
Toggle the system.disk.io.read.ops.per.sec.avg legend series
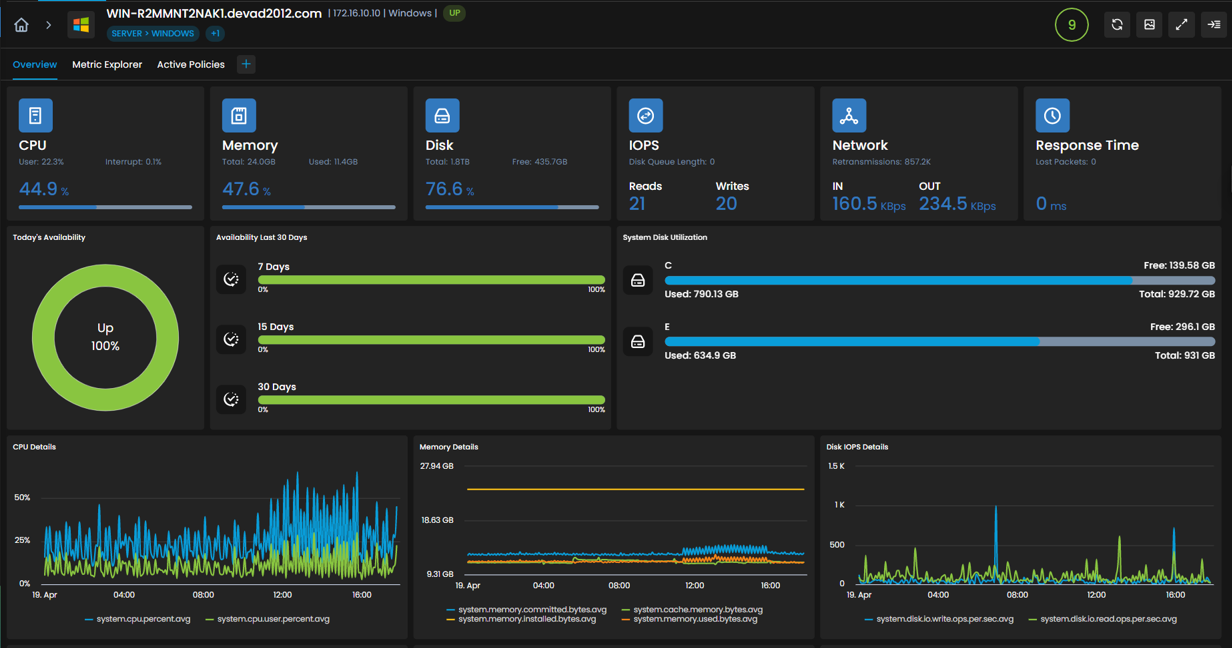[1103, 619]
